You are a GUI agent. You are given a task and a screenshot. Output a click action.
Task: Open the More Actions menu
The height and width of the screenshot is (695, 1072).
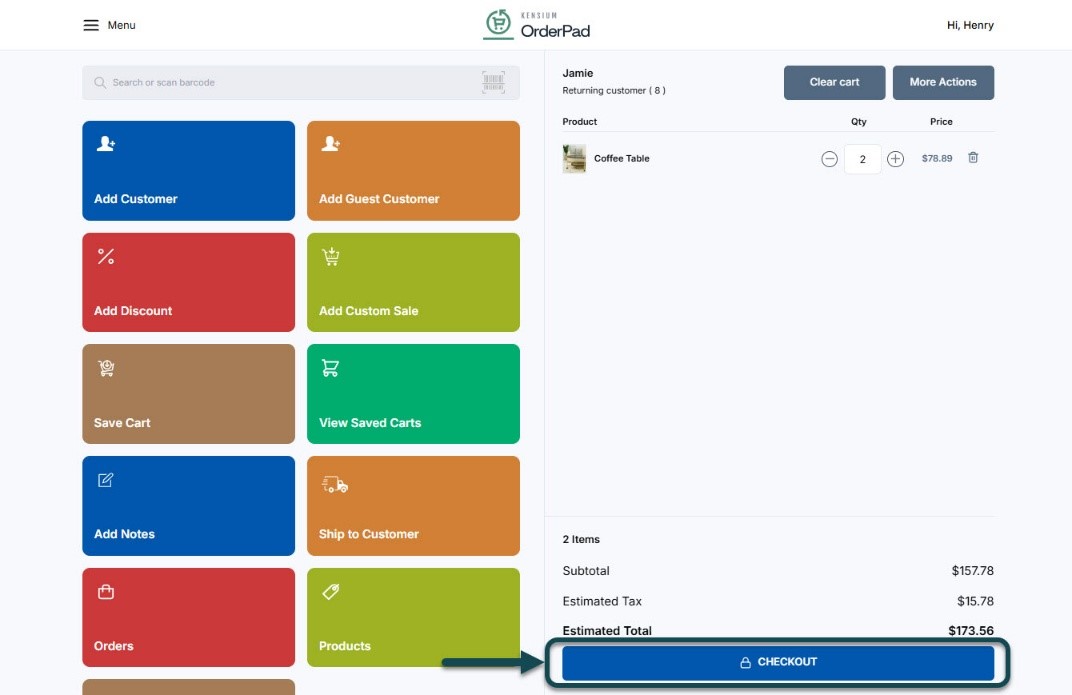[x=943, y=83]
